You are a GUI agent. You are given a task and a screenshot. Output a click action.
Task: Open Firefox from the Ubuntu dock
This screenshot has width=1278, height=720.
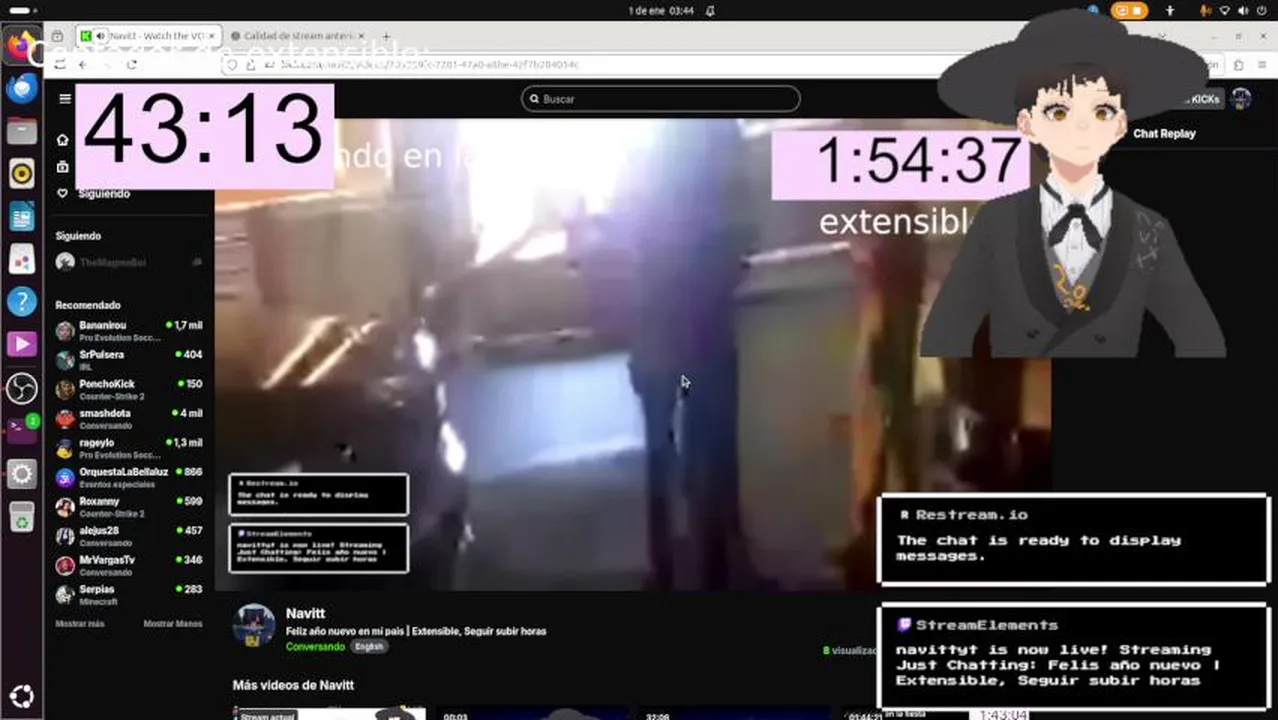pyautogui.click(x=22, y=45)
